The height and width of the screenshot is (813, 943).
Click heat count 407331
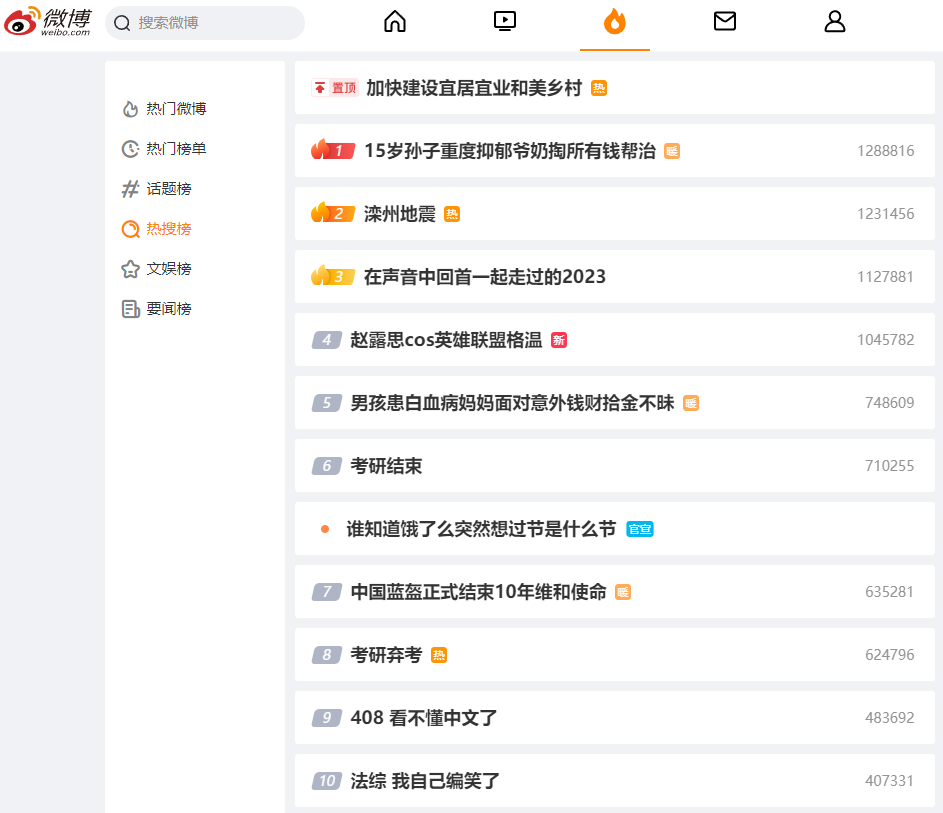pos(889,781)
